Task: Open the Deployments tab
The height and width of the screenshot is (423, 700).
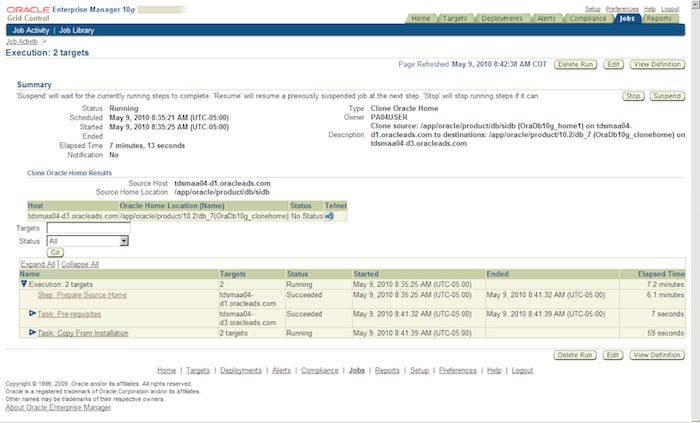Action: (x=502, y=18)
